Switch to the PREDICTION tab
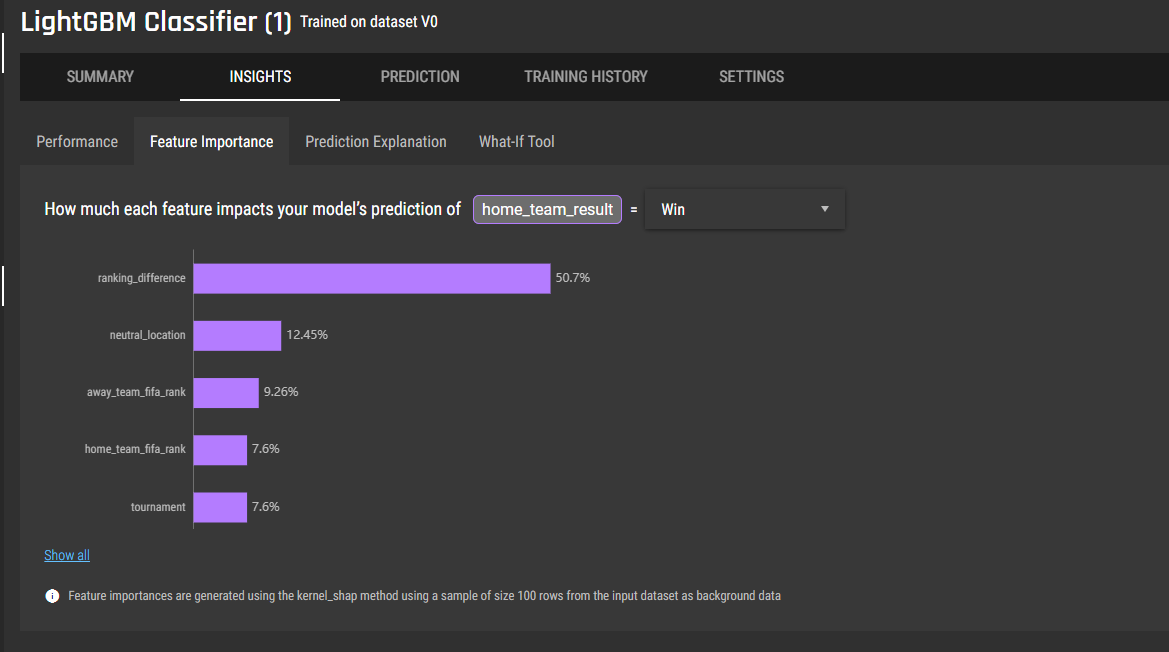 click(x=420, y=77)
